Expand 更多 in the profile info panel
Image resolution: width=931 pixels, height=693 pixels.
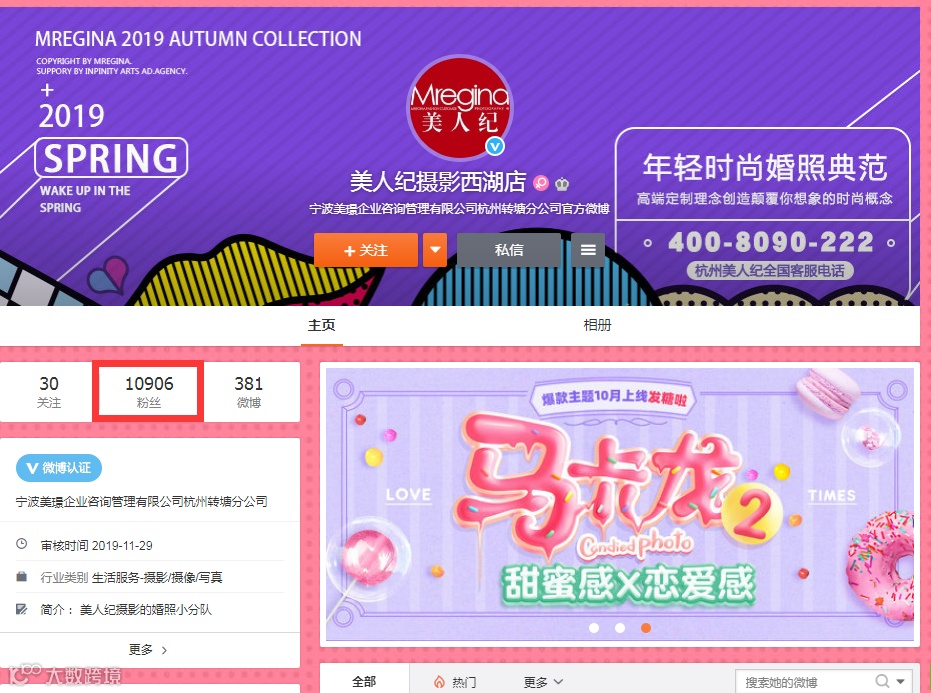click(148, 650)
